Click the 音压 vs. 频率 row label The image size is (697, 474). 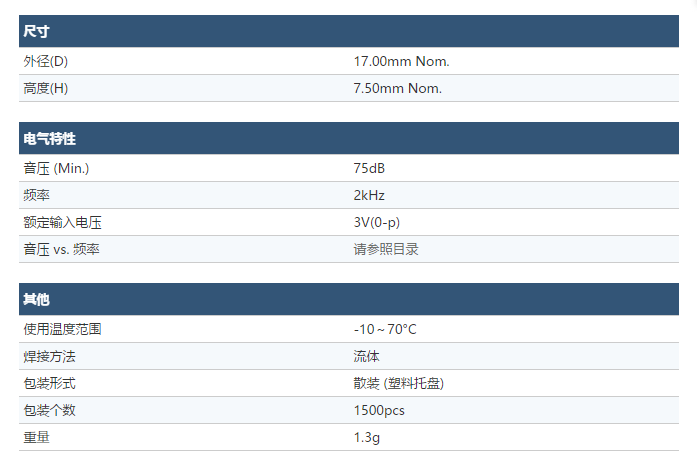pos(61,249)
